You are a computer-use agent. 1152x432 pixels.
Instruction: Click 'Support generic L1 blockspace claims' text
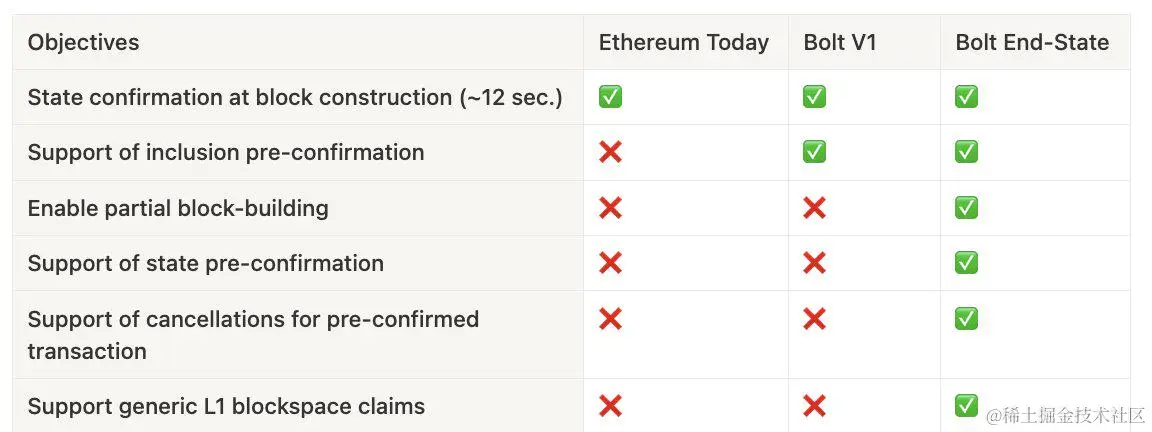pos(226,406)
